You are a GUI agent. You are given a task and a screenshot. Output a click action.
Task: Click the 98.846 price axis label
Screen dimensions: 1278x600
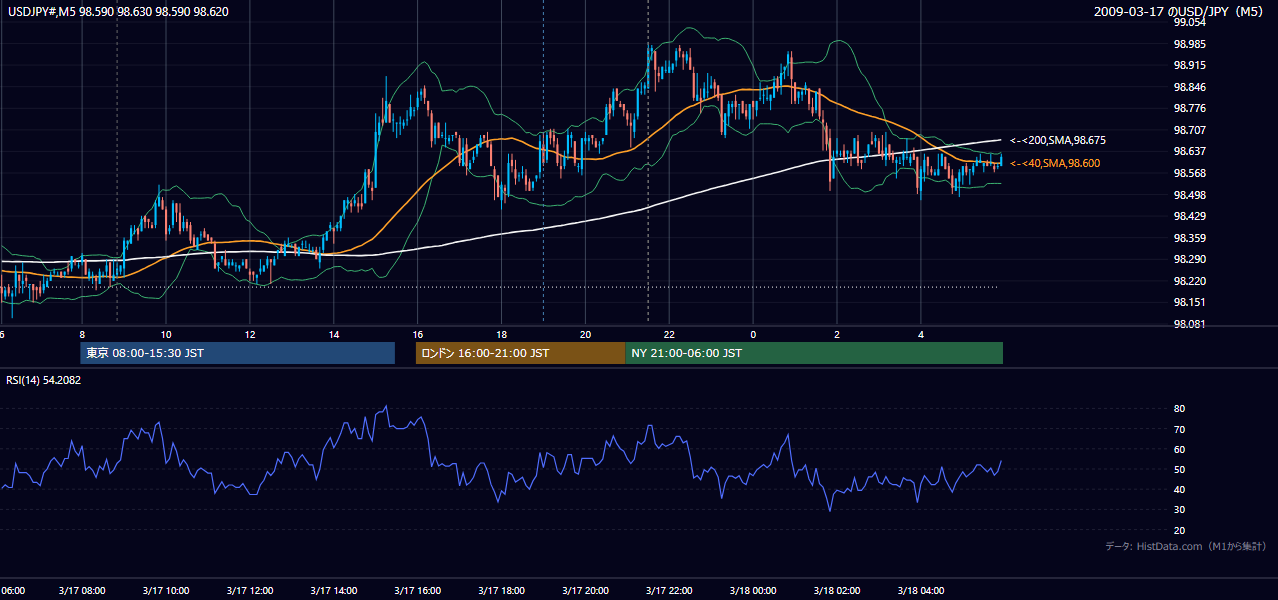click(1188, 87)
